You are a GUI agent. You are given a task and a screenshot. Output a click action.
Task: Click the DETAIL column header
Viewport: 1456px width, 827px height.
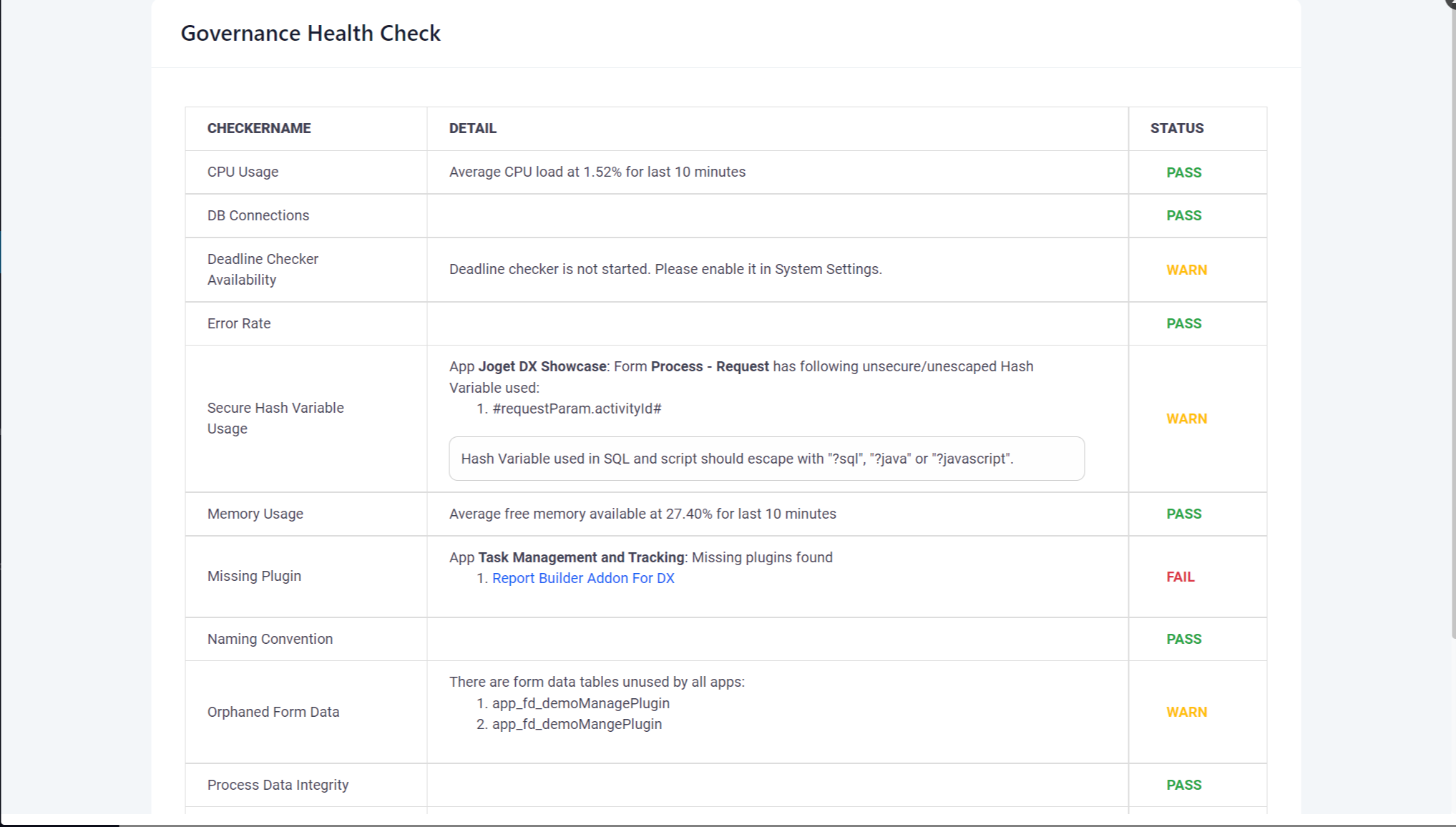[x=472, y=128]
